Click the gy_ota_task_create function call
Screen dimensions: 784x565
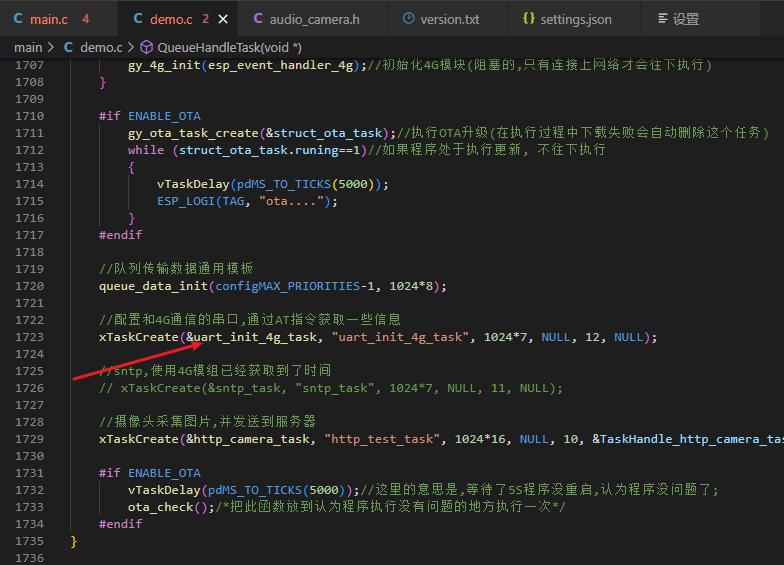tap(193, 133)
